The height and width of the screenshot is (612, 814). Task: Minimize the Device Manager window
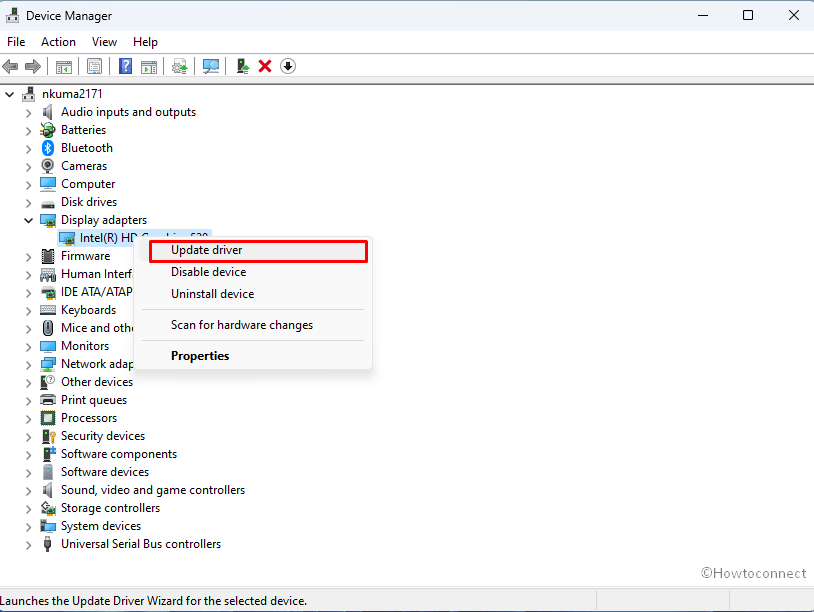pyautogui.click(x=703, y=16)
